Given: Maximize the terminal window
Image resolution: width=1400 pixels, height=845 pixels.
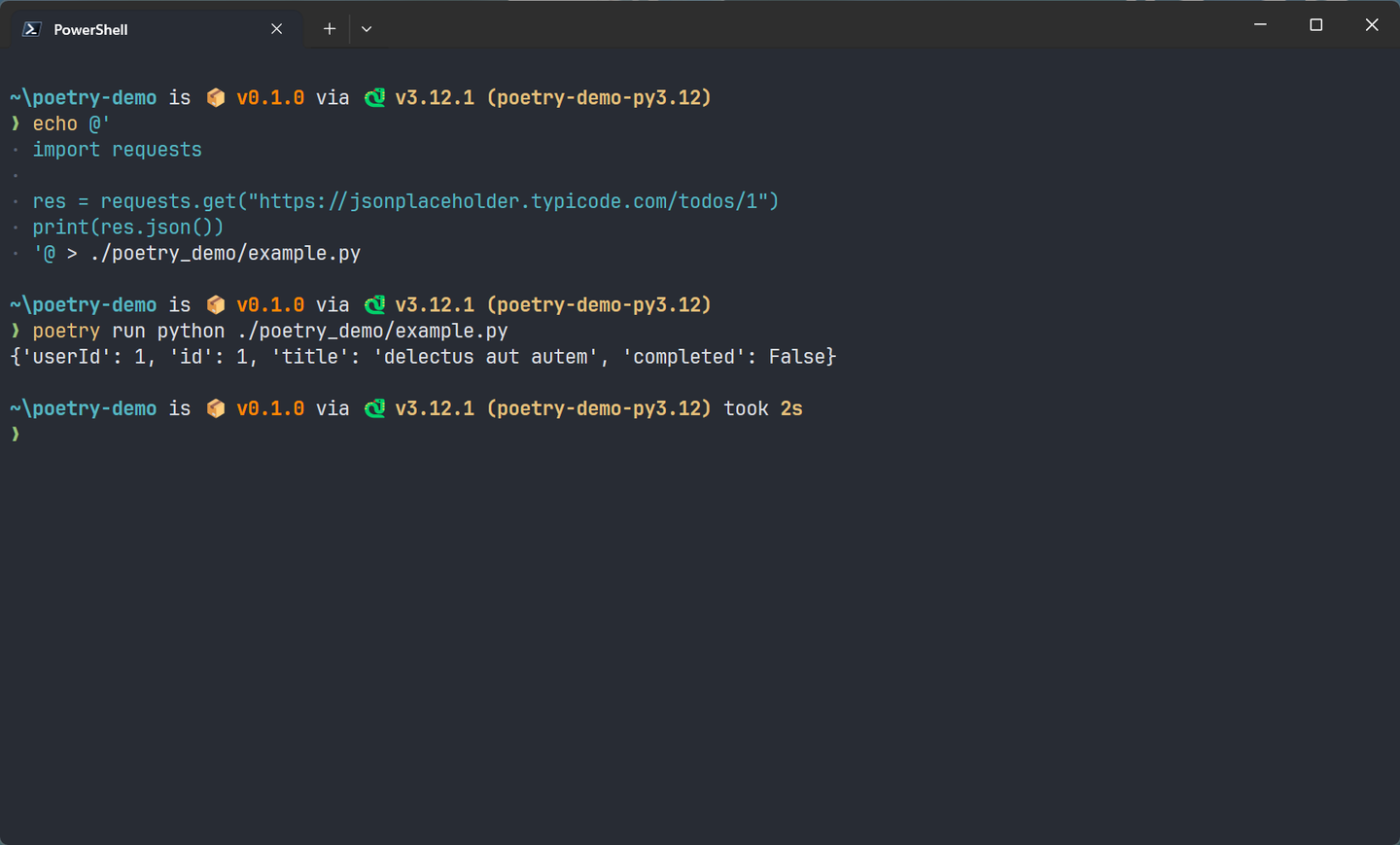Looking at the screenshot, I should click(x=1316, y=24).
